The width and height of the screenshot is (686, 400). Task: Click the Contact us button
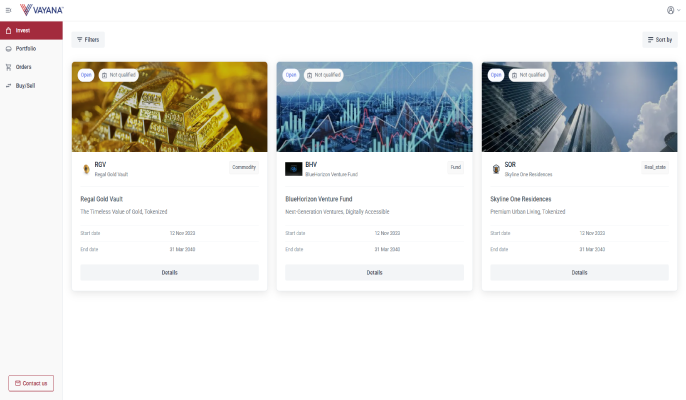click(x=31, y=383)
